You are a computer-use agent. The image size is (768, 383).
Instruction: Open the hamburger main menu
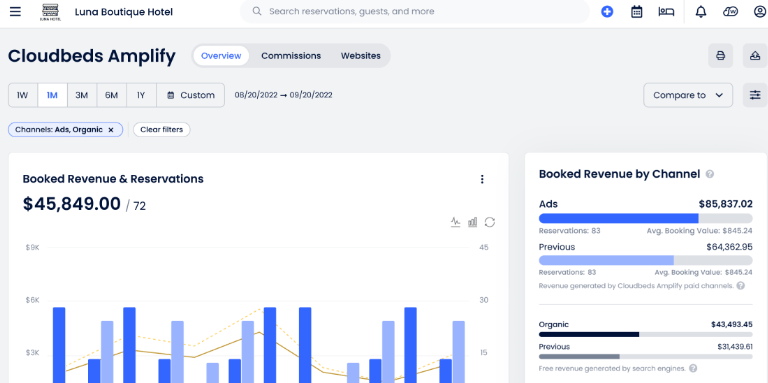15,11
